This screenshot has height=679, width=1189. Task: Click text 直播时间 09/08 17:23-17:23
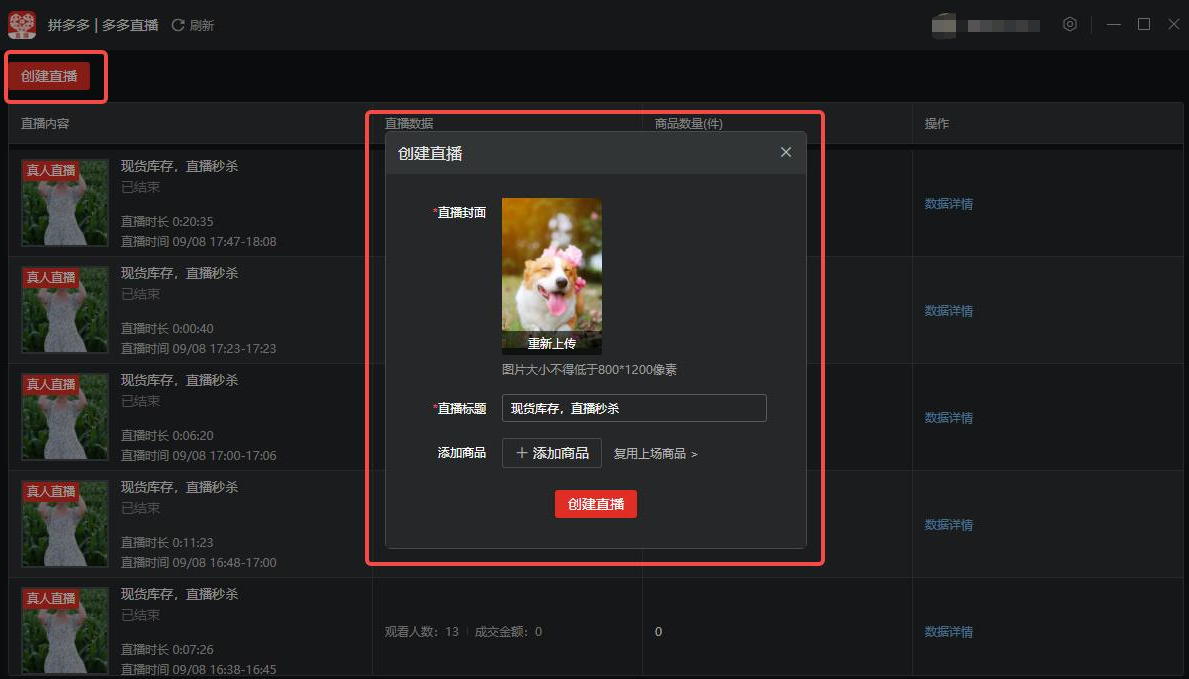pos(199,348)
